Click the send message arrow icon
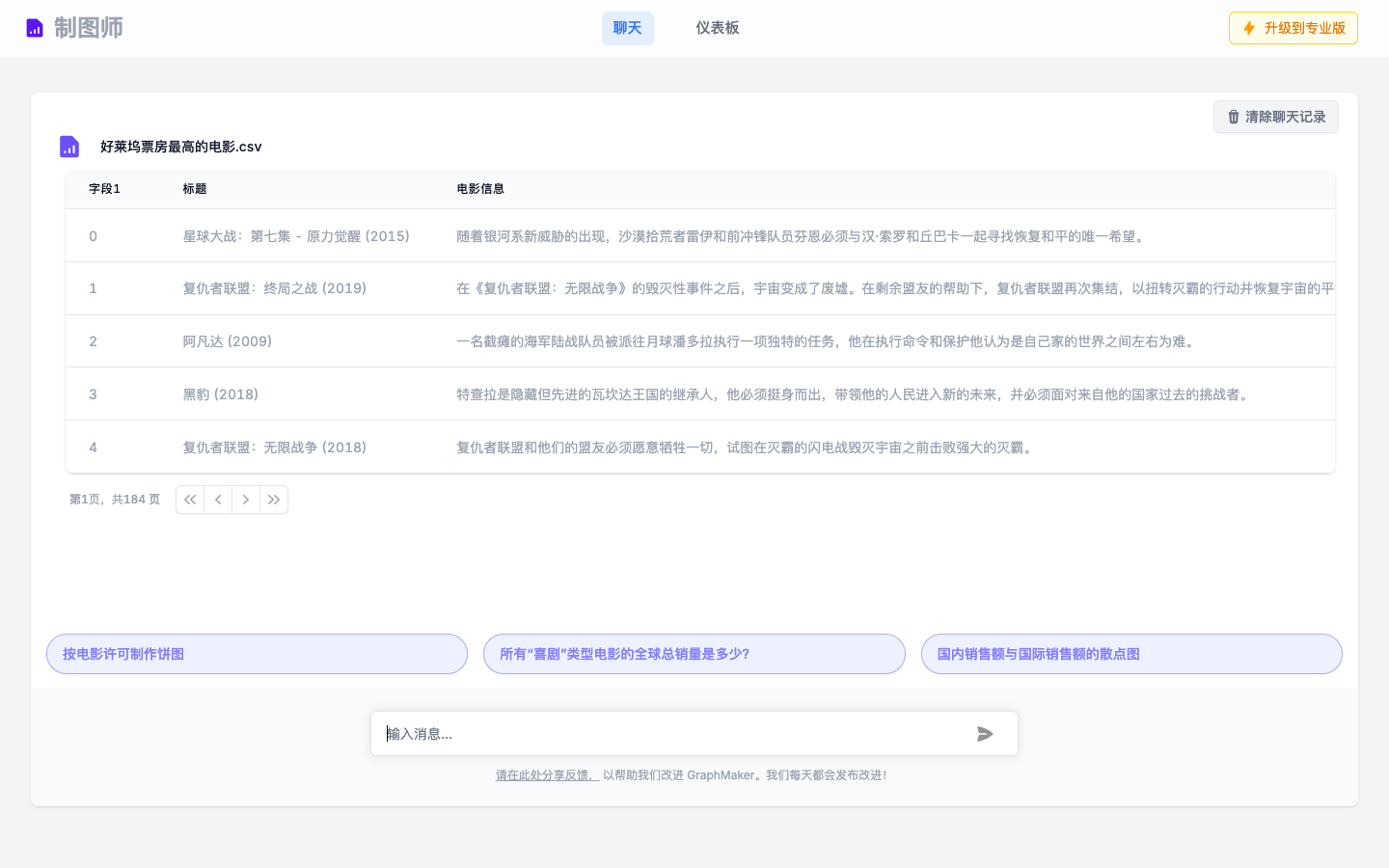 [985, 733]
